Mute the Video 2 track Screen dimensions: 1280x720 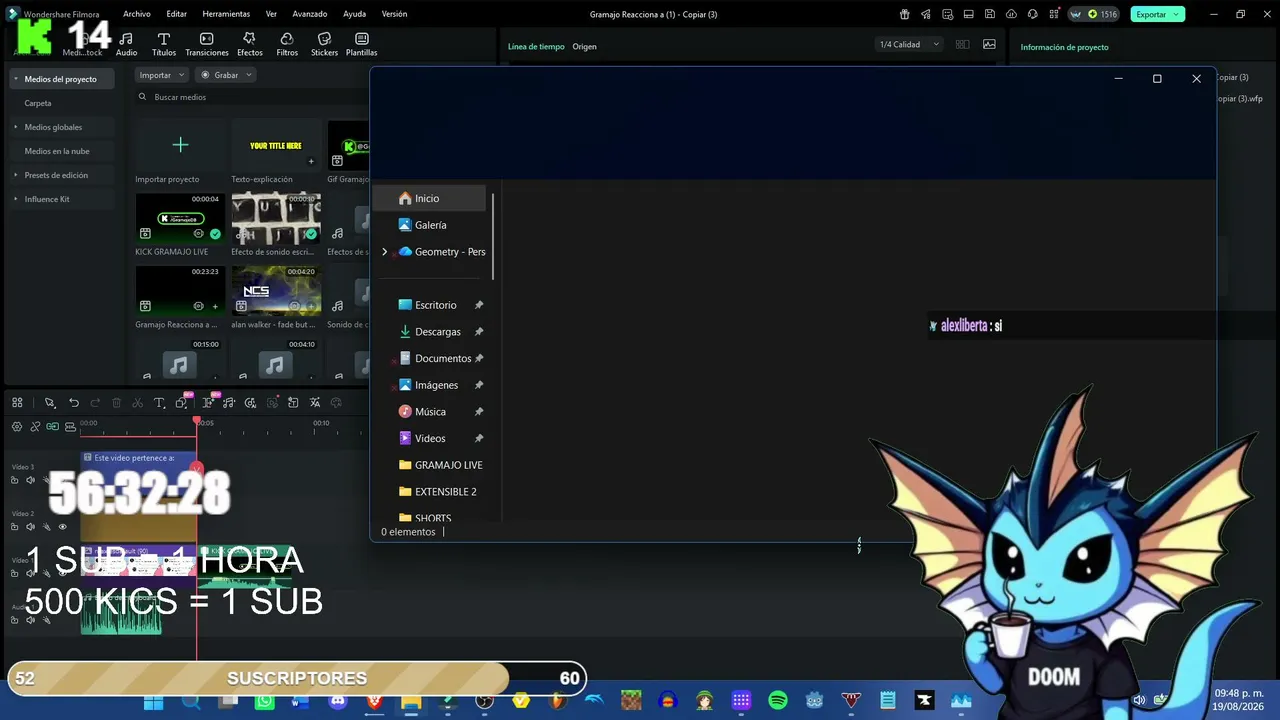click(x=30, y=527)
